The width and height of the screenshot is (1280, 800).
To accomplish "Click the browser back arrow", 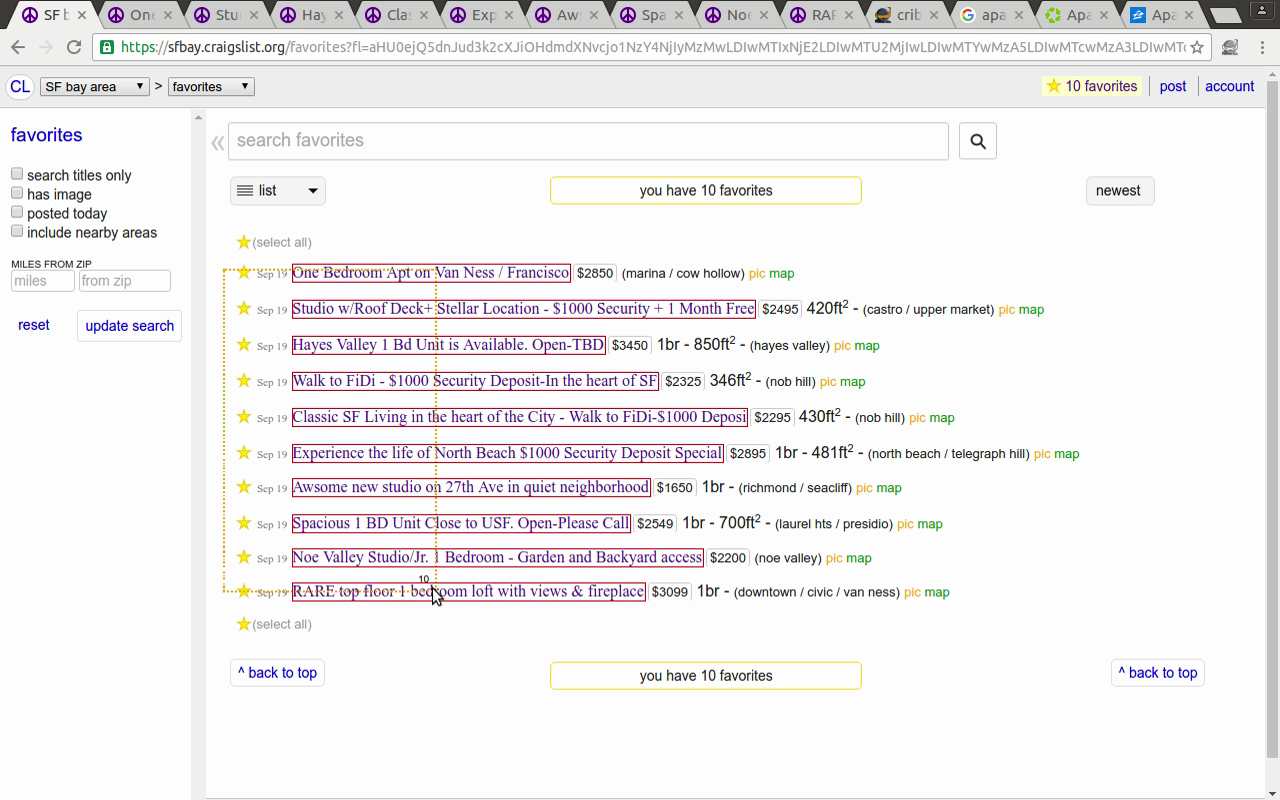I will (18, 47).
